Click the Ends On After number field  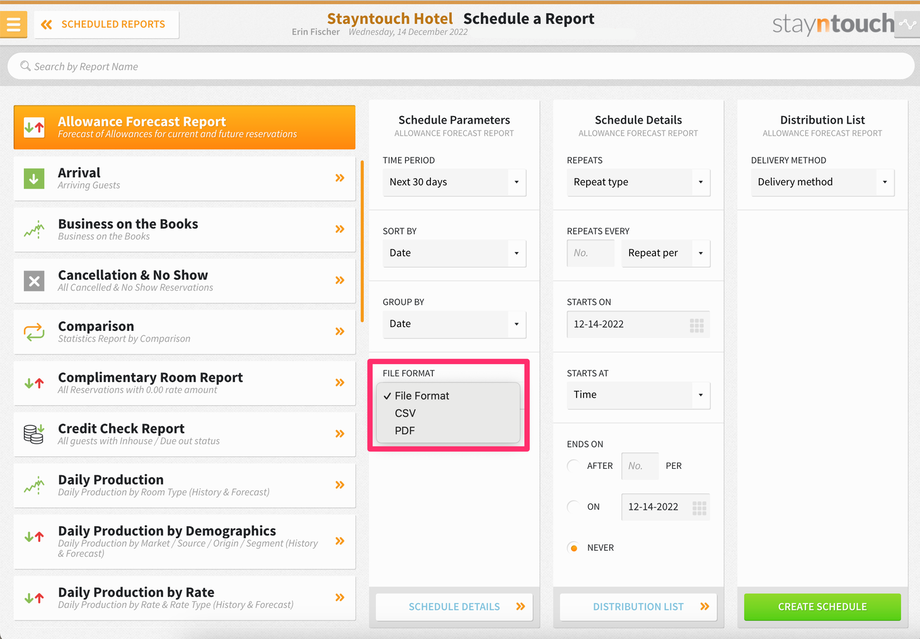640,466
